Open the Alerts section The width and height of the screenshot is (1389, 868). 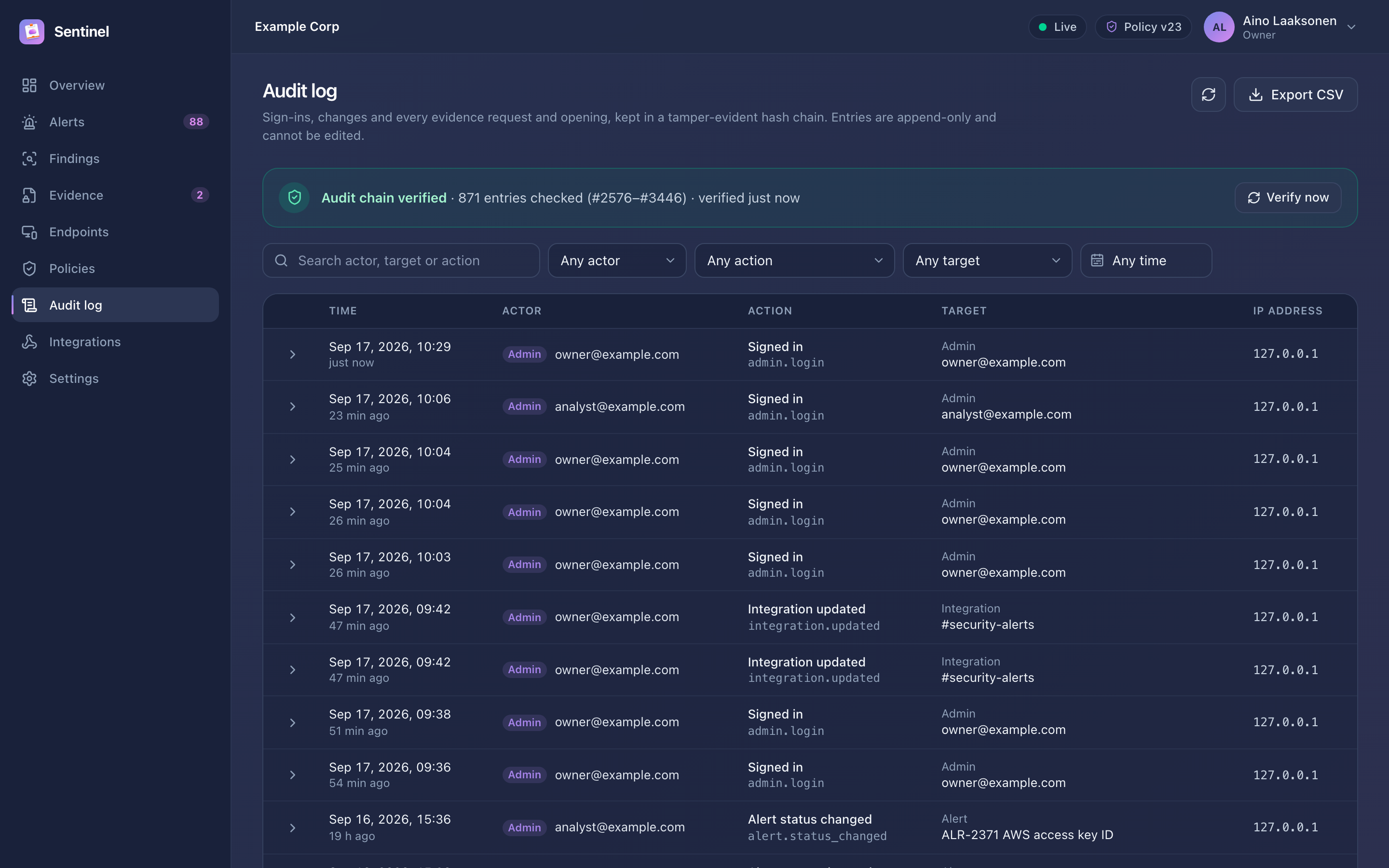(x=115, y=122)
